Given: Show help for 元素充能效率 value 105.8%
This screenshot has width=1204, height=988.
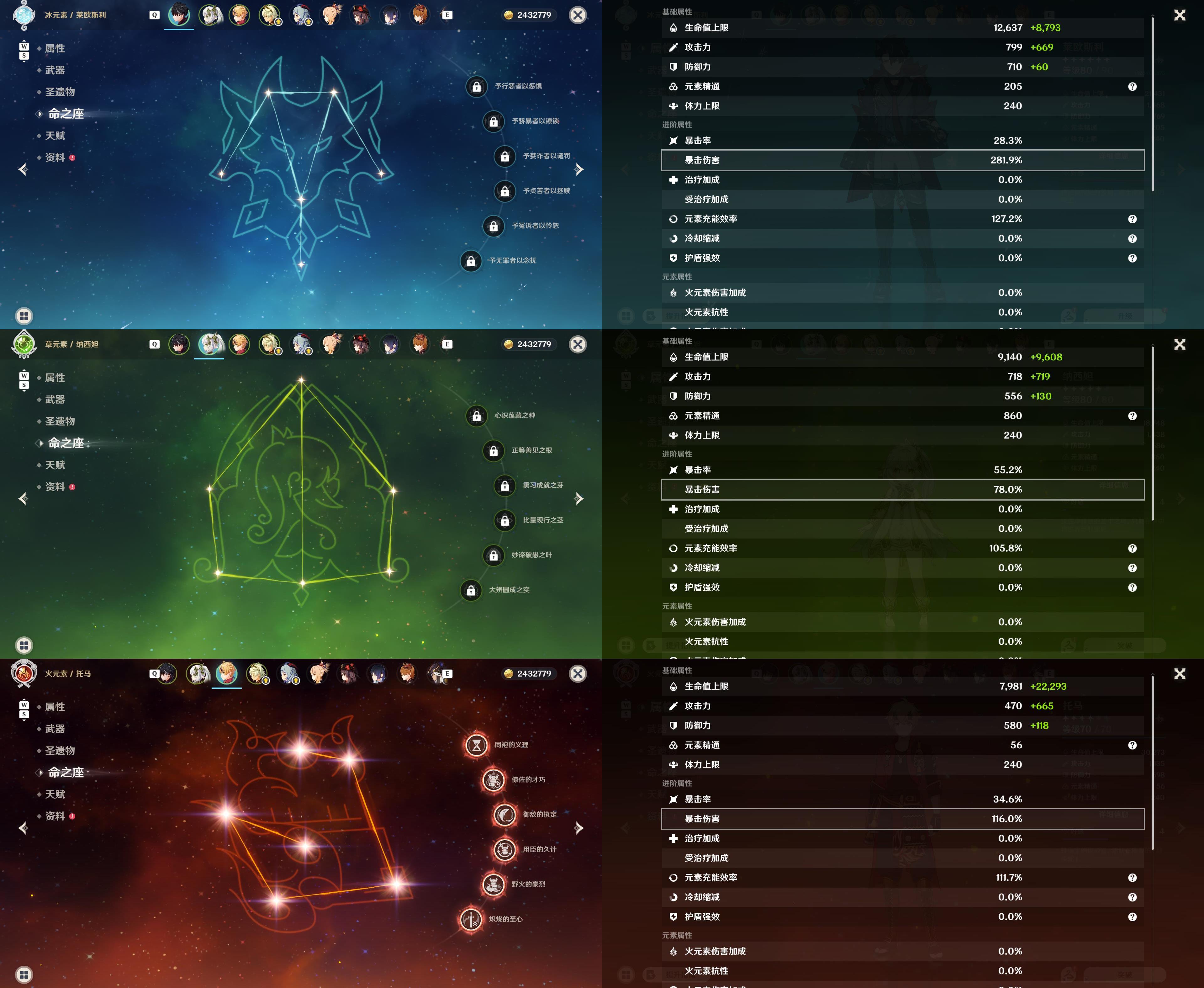Looking at the screenshot, I should tap(1132, 549).
